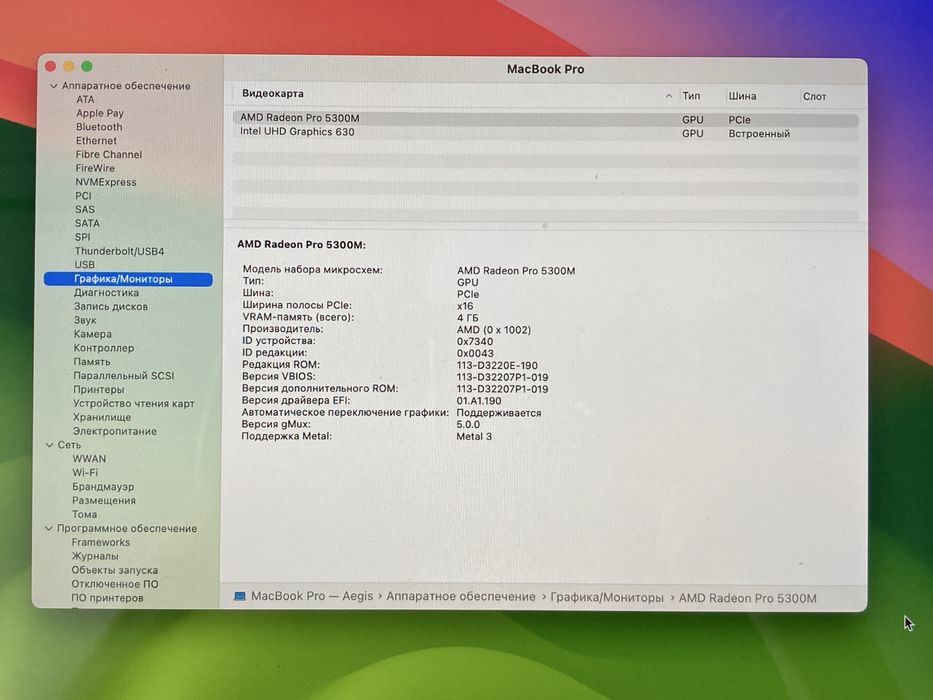Select Журналы entry
Image resolution: width=933 pixels, height=700 pixels.
click(x=95, y=557)
